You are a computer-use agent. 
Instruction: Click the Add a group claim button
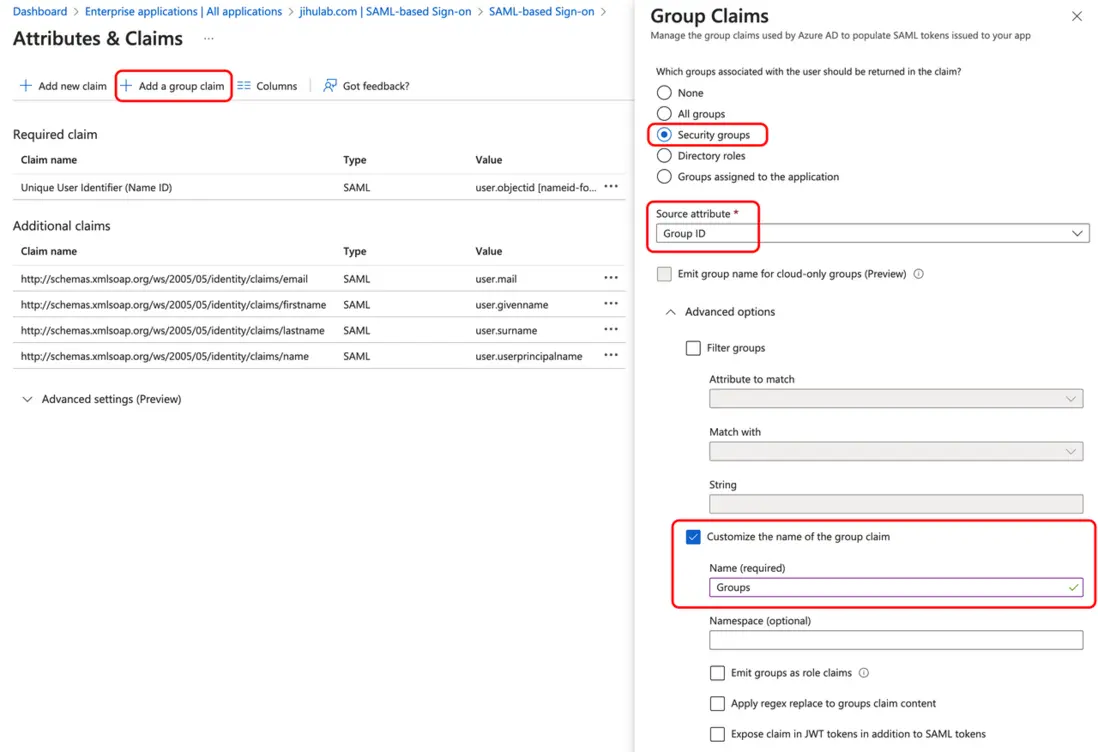(x=173, y=86)
